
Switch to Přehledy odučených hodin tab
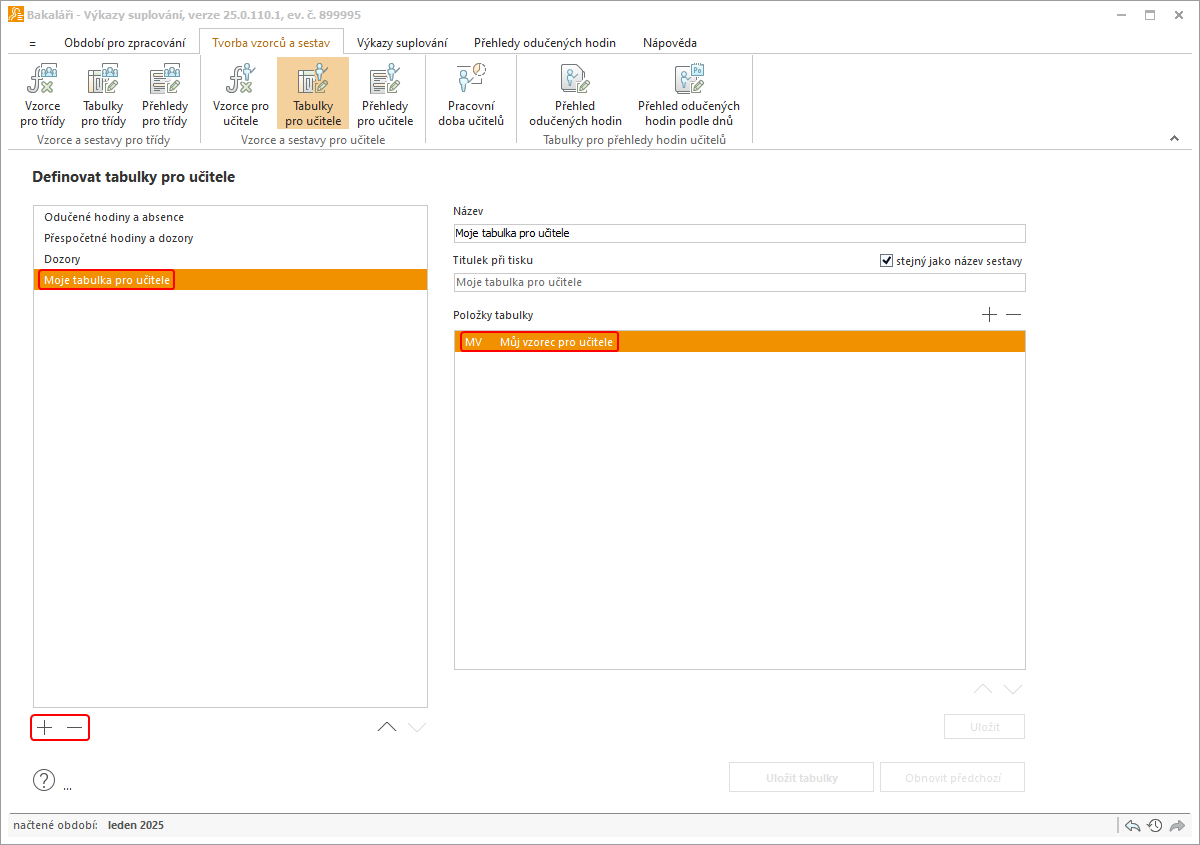545,43
